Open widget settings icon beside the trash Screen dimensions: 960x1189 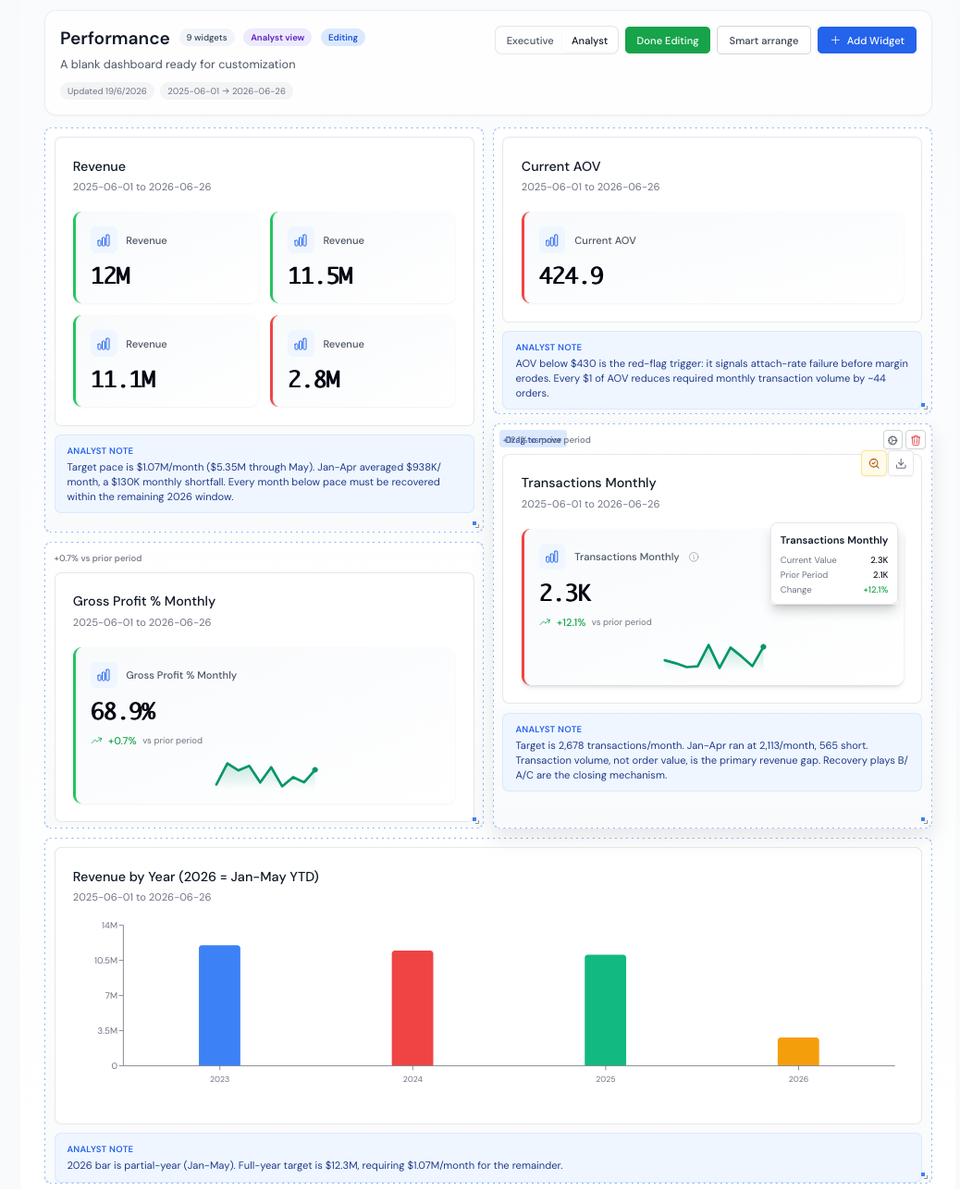pyautogui.click(x=893, y=440)
